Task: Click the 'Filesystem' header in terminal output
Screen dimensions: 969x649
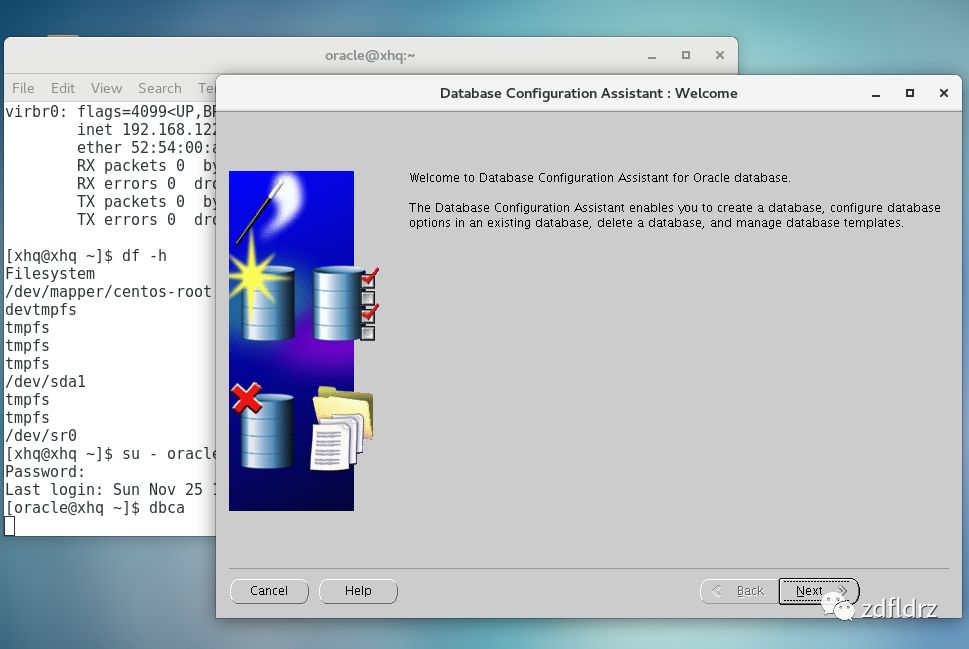Action: 50,274
